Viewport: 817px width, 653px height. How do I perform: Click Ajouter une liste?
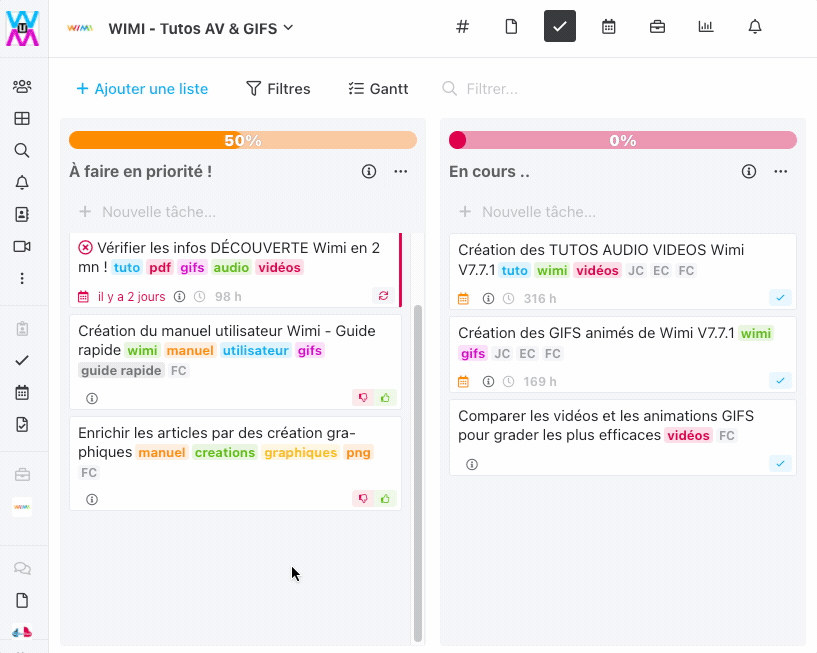coord(142,89)
